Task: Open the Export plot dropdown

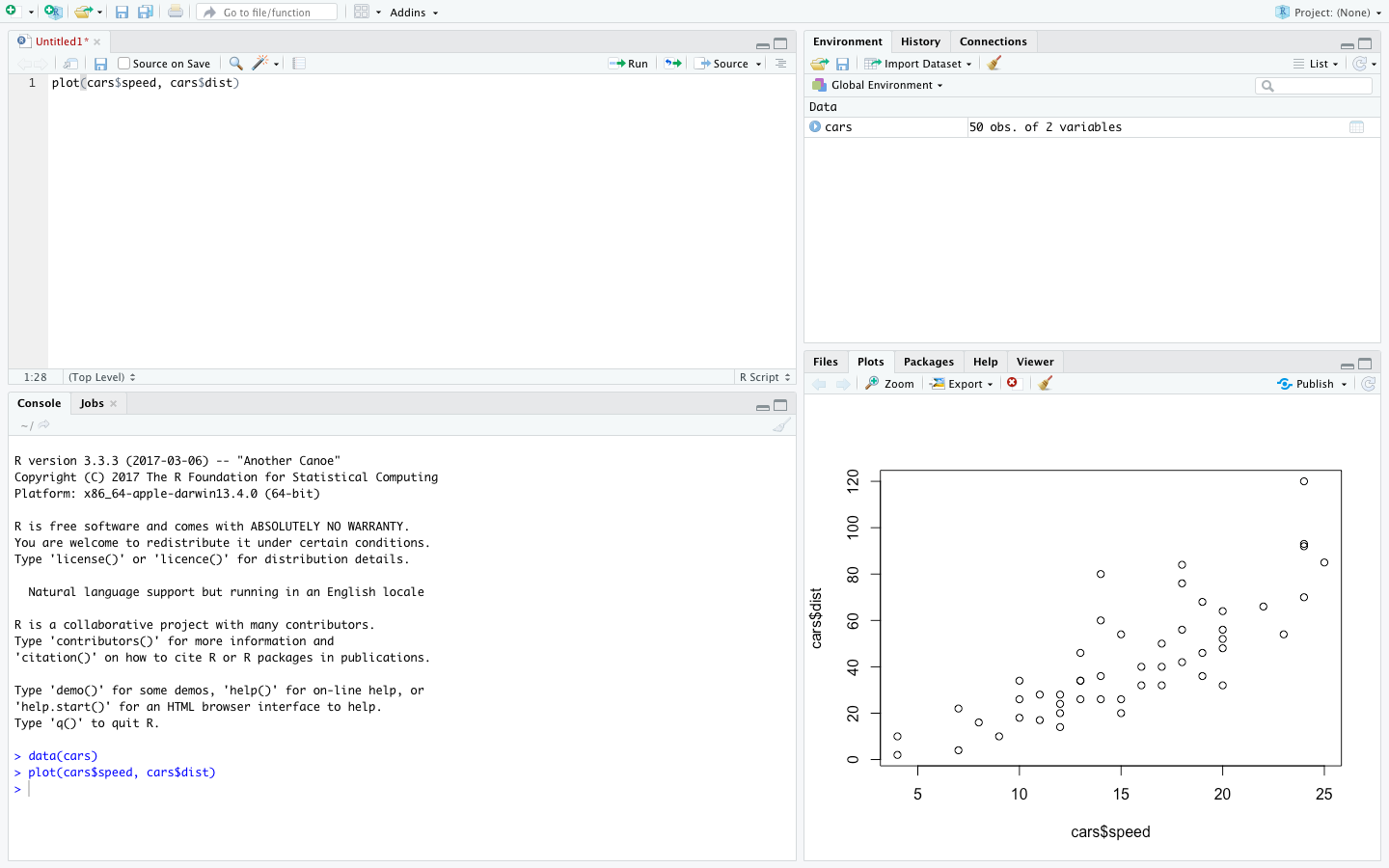Action: [962, 384]
